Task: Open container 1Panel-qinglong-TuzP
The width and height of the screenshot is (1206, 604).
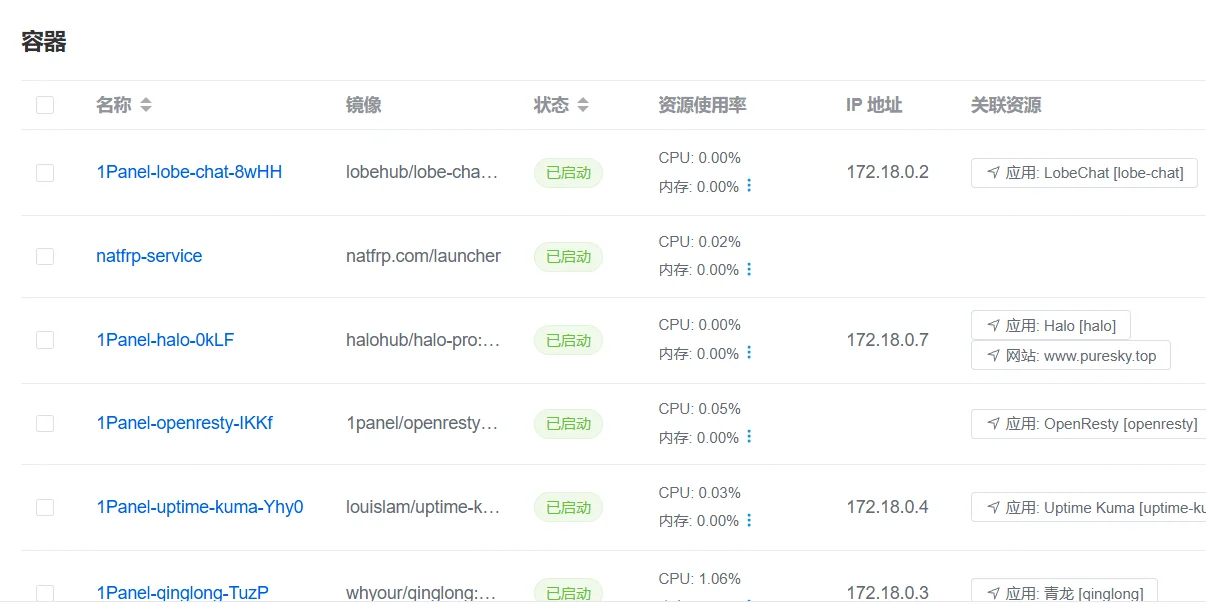Action: 182,592
